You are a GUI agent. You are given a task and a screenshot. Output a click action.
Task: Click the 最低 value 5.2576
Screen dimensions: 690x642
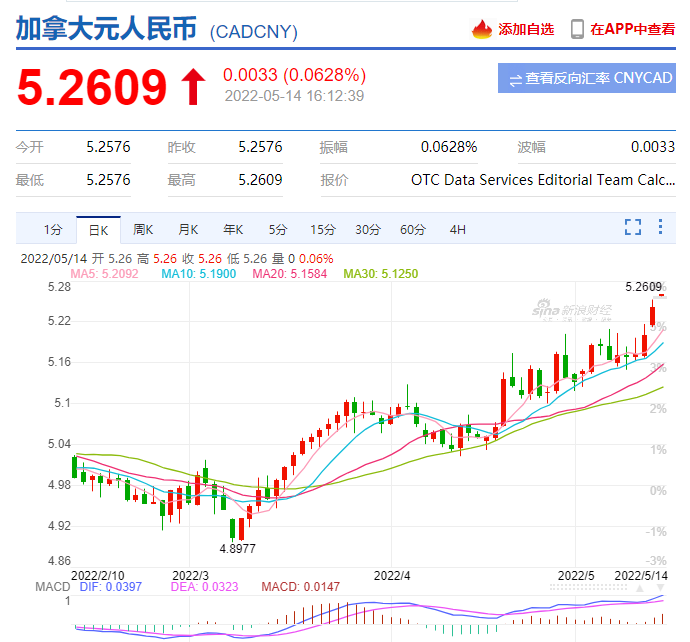tap(108, 180)
